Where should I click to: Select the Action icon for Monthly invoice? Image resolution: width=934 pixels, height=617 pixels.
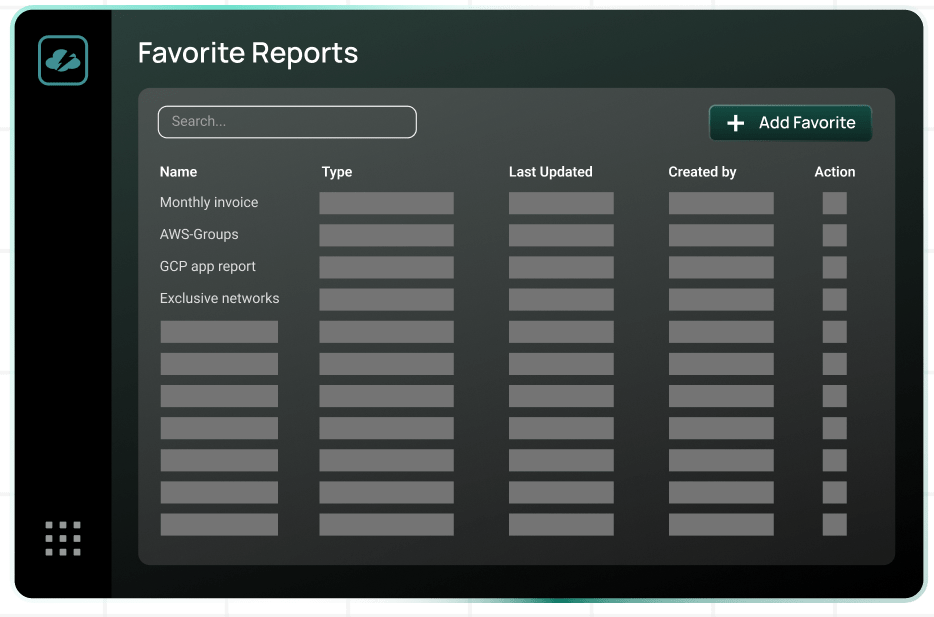pyautogui.click(x=835, y=202)
